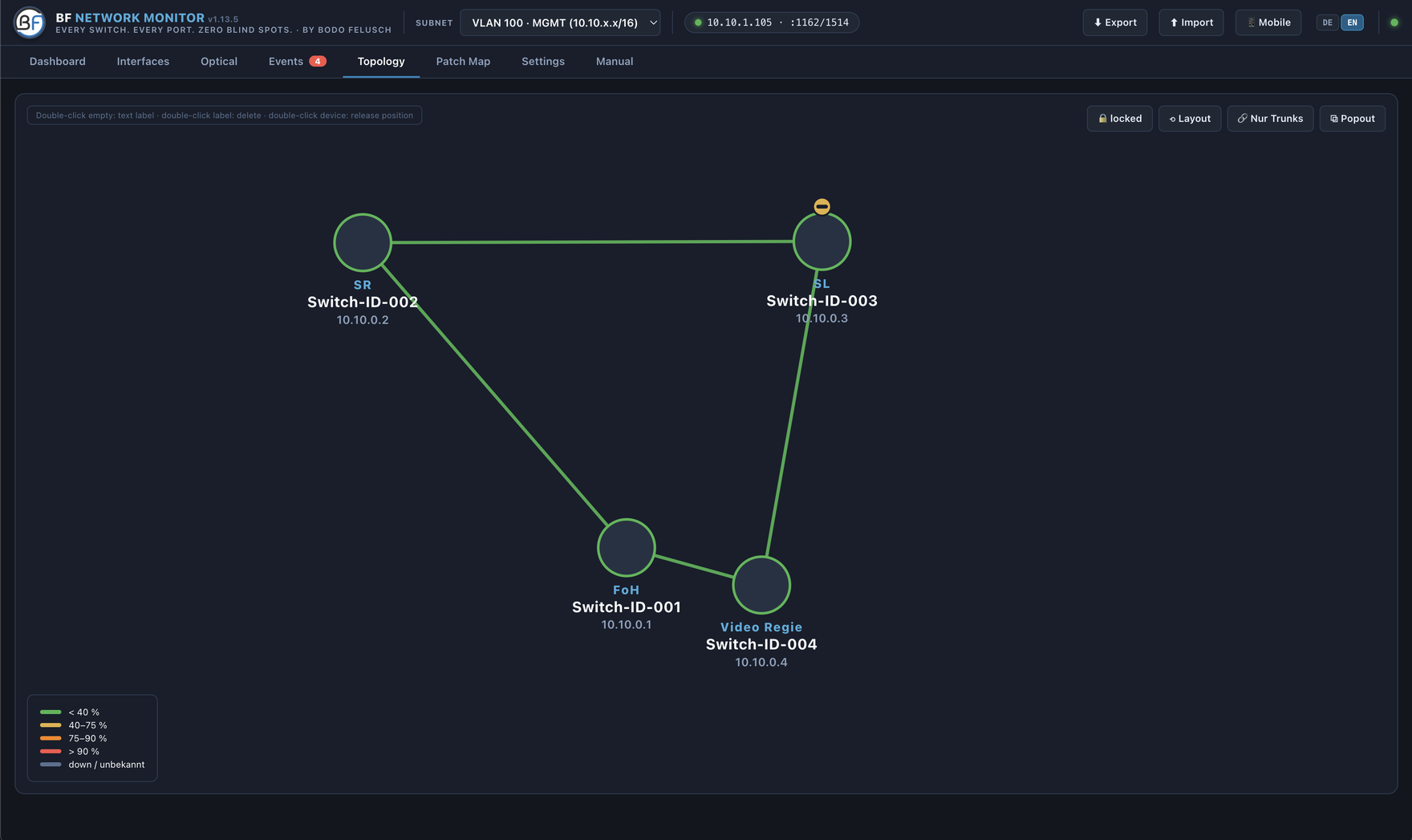Click the Video Regie Switch-ID-004 node circle

(x=761, y=585)
